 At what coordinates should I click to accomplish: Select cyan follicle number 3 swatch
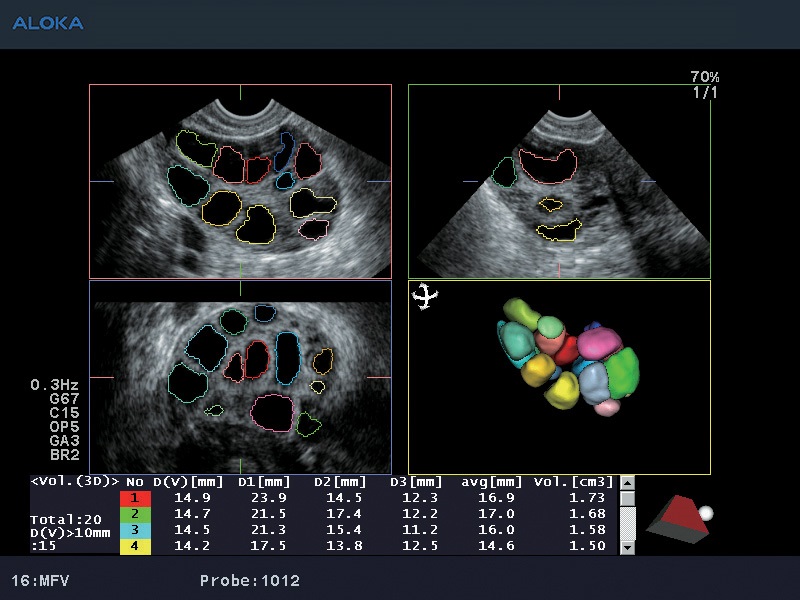[x=134, y=530]
